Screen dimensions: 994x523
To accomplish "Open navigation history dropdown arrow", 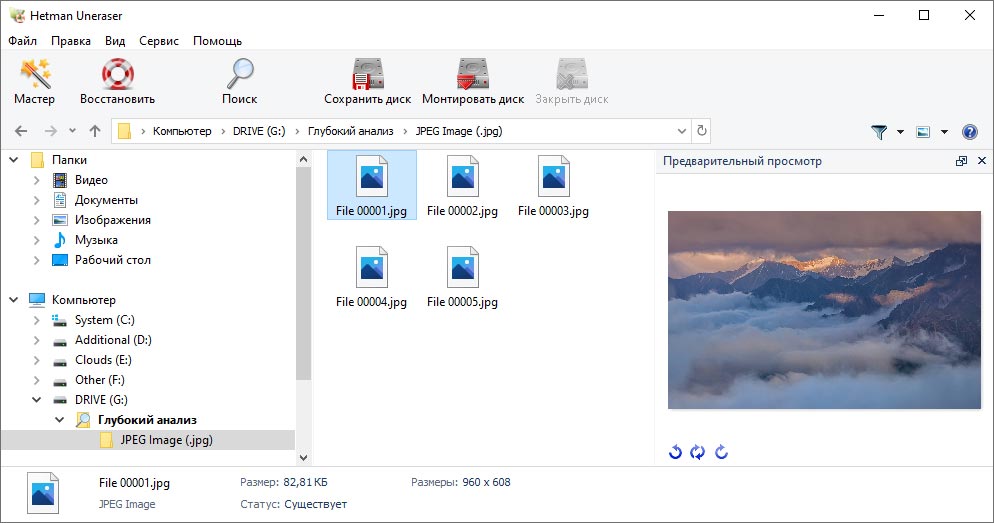I will [72, 131].
